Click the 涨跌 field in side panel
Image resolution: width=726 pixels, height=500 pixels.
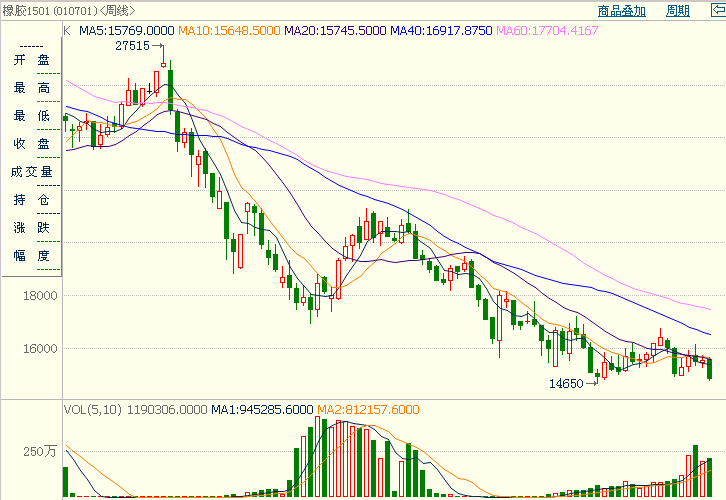[30, 228]
